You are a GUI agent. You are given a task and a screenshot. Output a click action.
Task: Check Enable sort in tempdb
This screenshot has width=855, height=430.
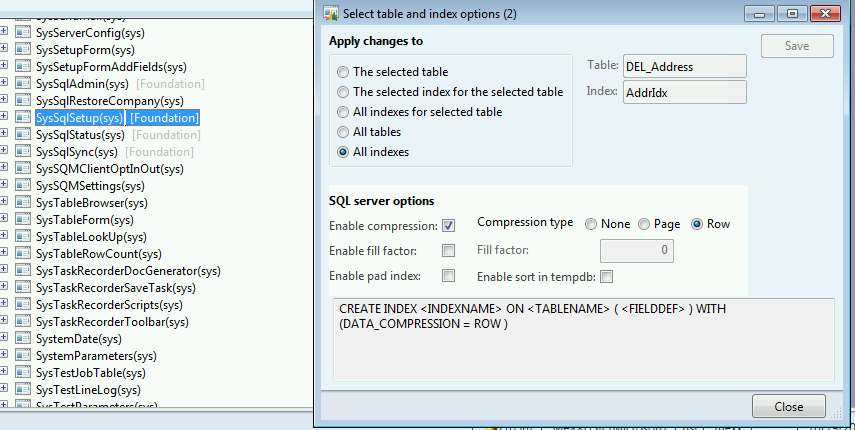[x=606, y=276]
